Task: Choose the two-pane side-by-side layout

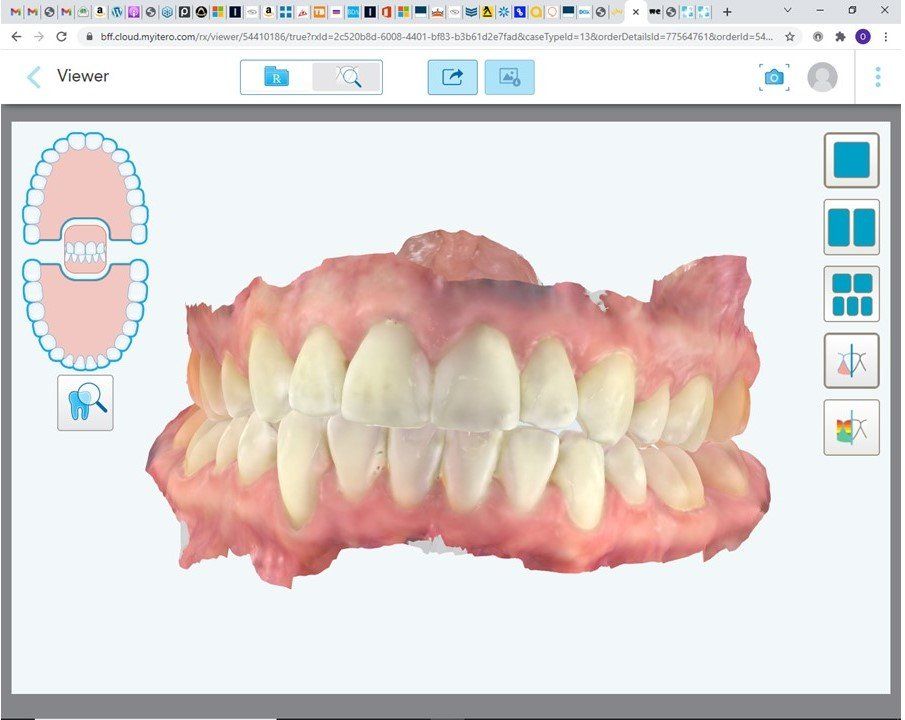Action: click(x=851, y=227)
